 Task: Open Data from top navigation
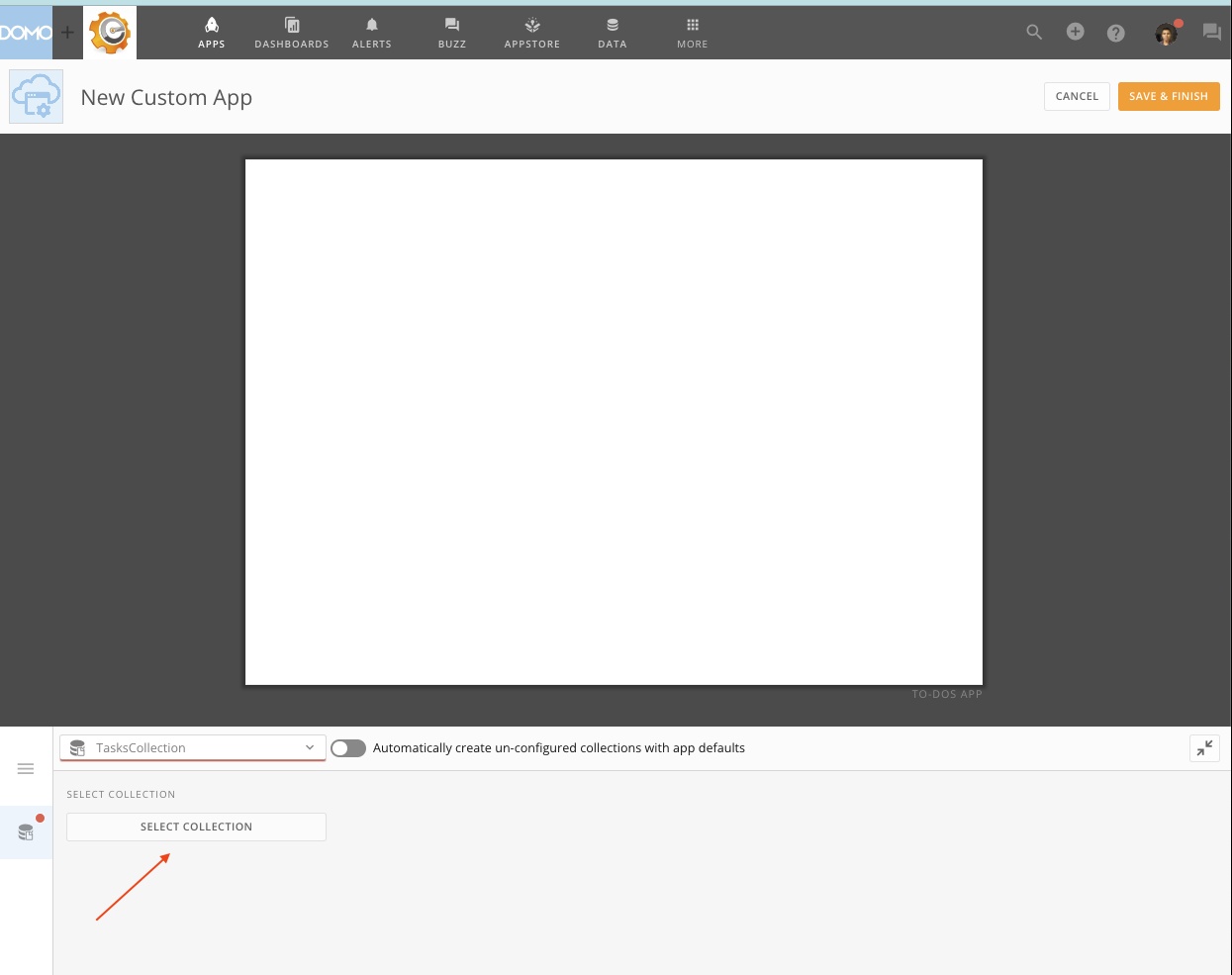(x=613, y=33)
